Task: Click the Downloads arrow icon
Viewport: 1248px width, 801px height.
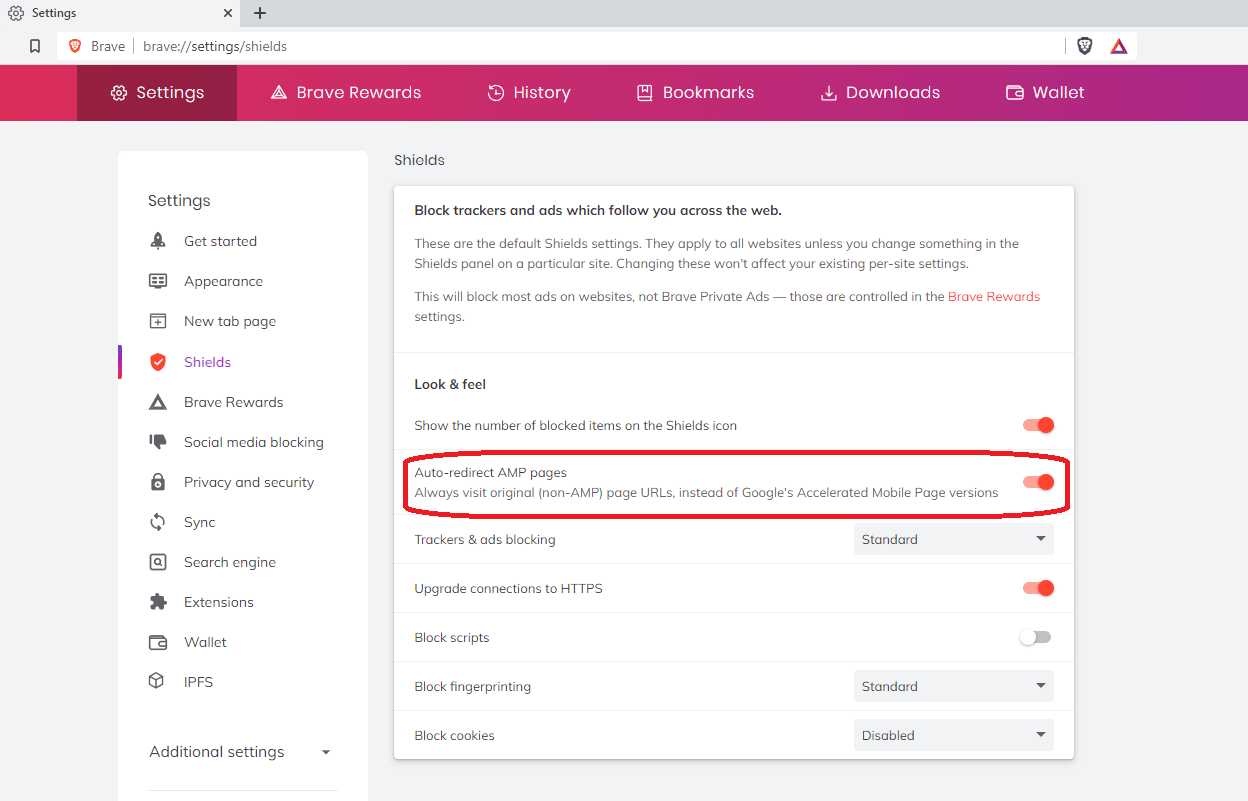Action: pyautogui.click(x=828, y=93)
